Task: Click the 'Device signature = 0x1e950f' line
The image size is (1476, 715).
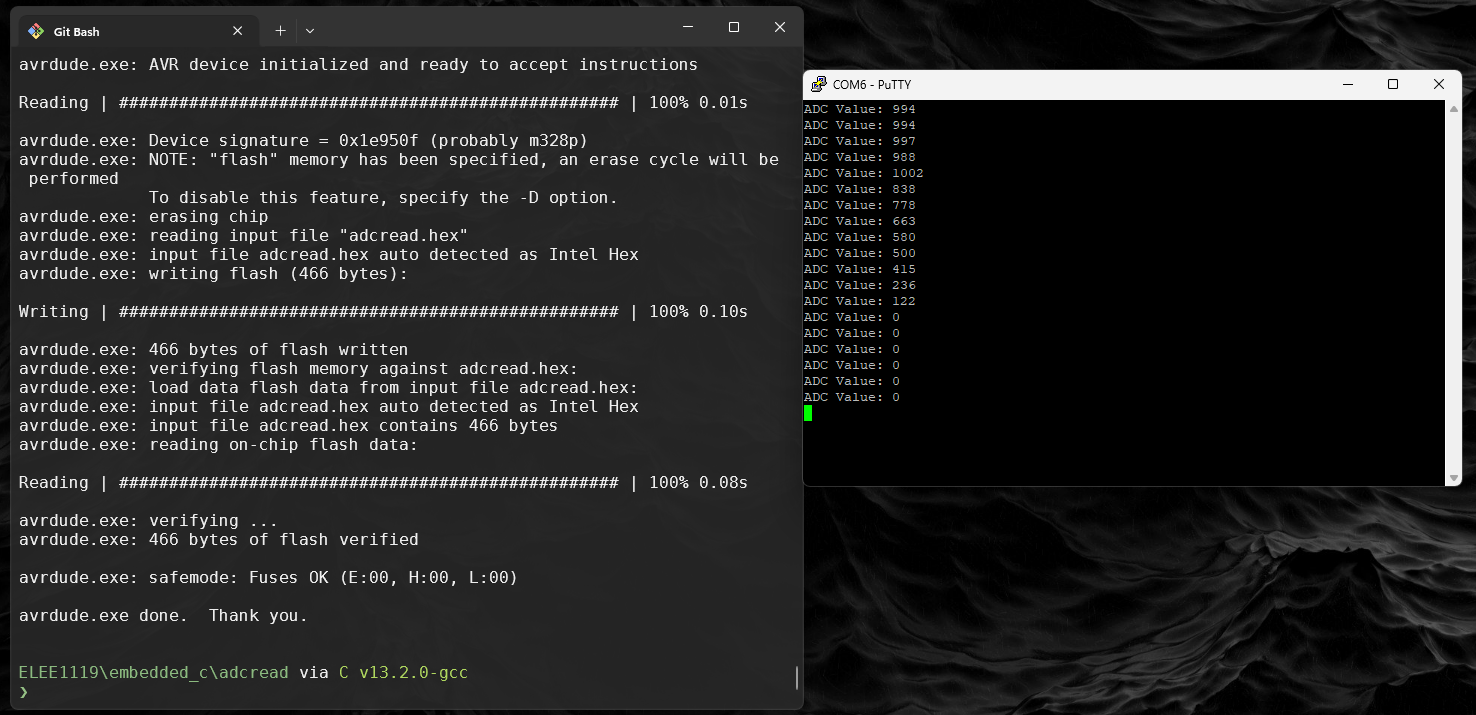Action: click(x=303, y=140)
